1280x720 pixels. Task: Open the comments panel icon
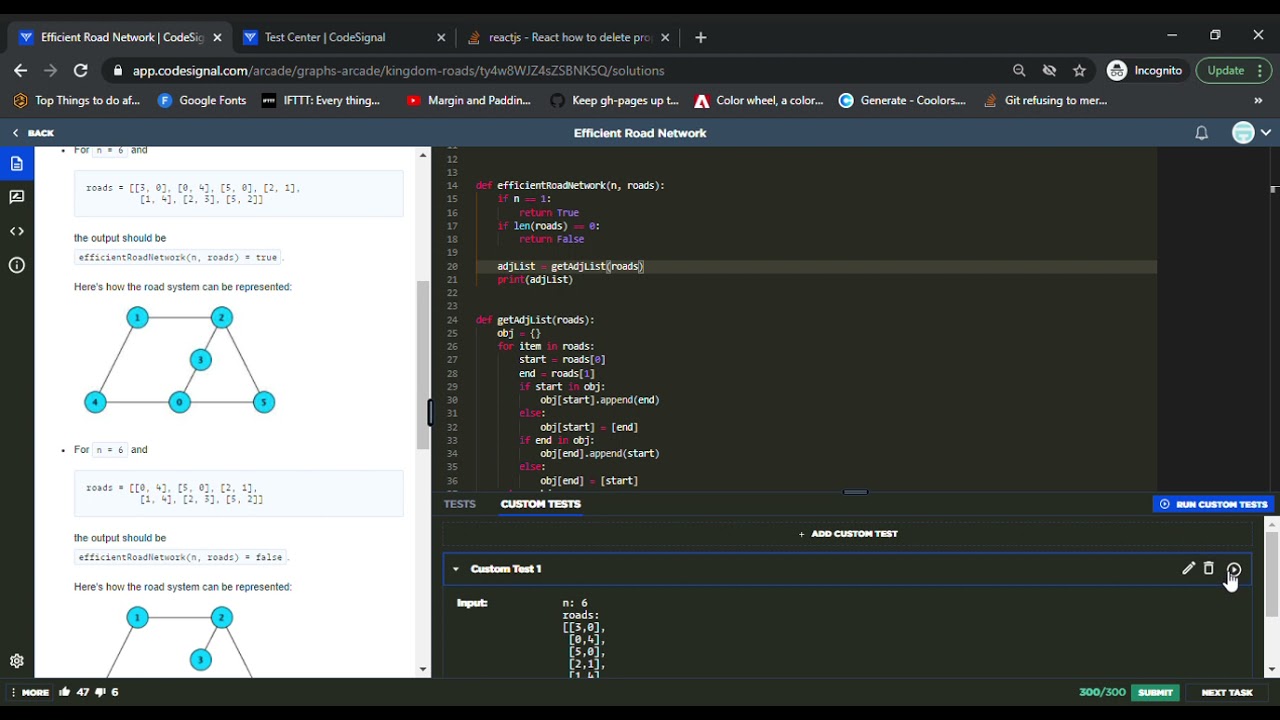(x=17, y=198)
